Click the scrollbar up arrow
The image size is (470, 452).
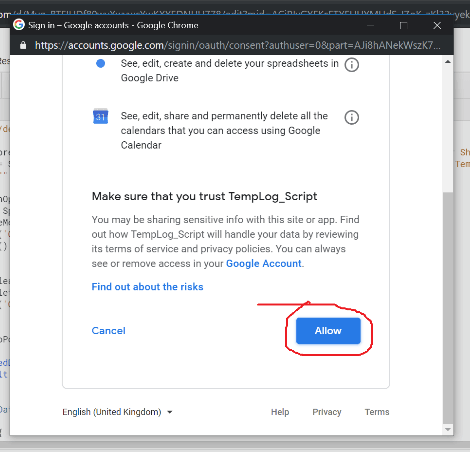(448, 62)
